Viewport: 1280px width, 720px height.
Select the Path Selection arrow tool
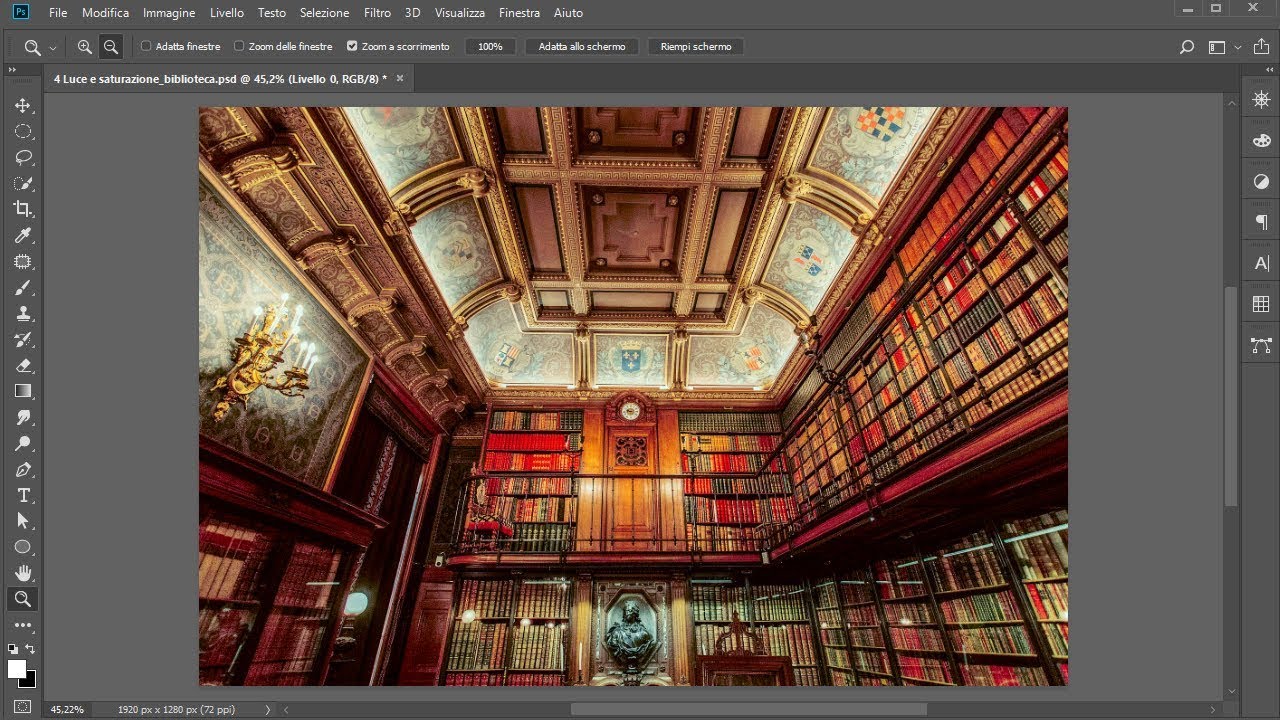pos(22,521)
